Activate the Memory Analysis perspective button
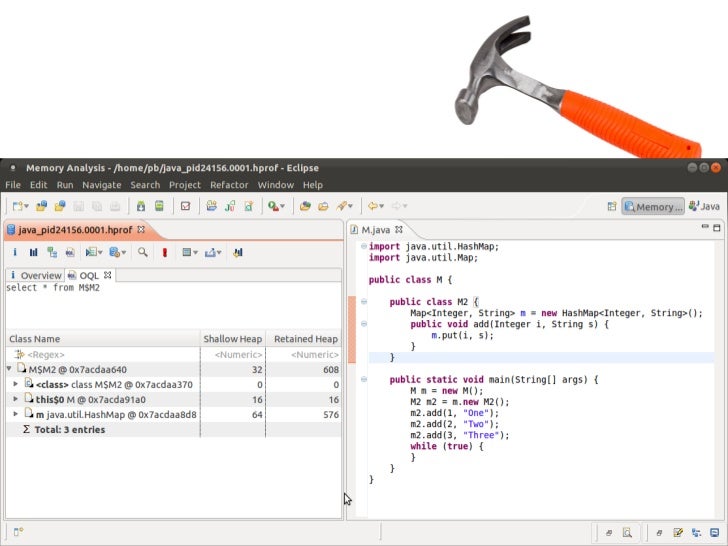This screenshot has width=728, height=546. [x=652, y=207]
